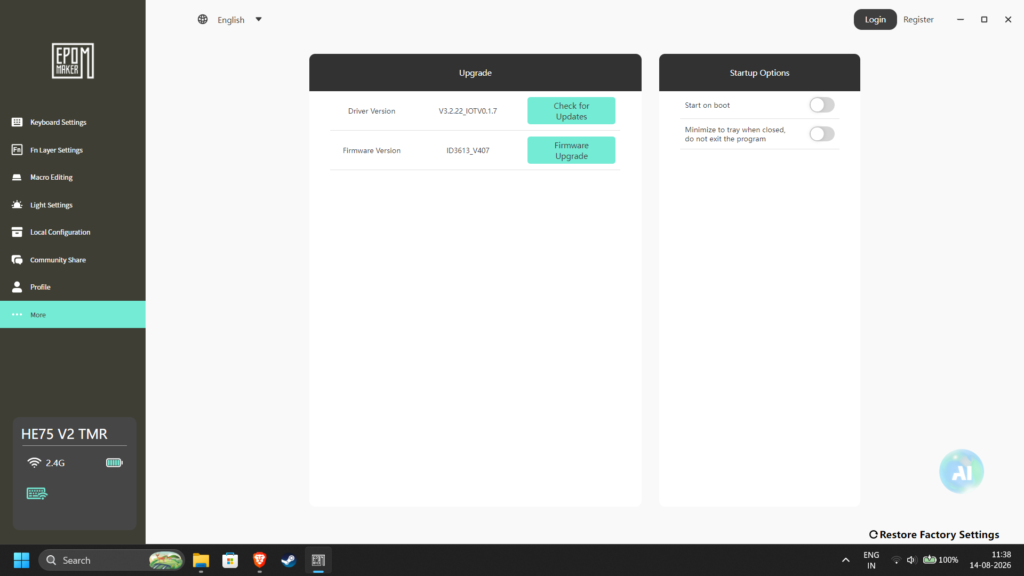Click the Firmware Version label

point(371,150)
